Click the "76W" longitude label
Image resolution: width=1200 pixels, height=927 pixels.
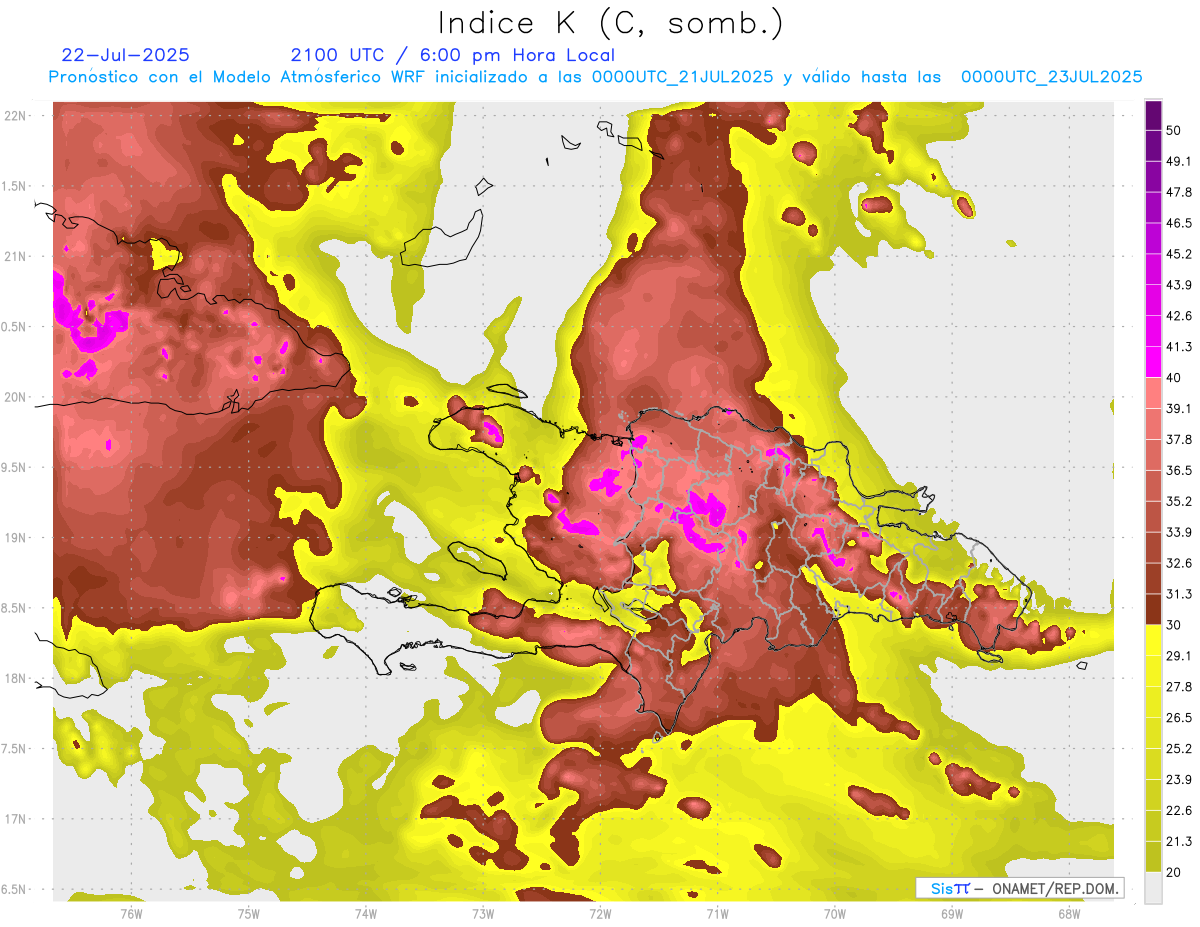pyautogui.click(x=131, y=913)
